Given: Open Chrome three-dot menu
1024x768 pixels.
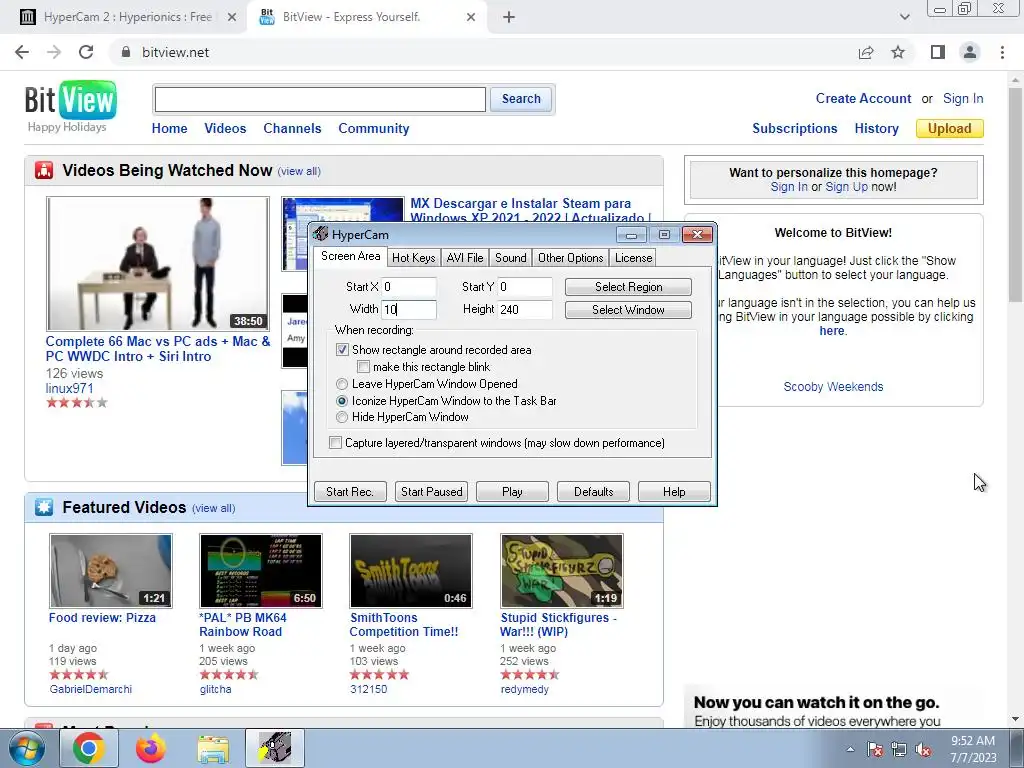Looking at the screenshot, I should [1002, 52].
